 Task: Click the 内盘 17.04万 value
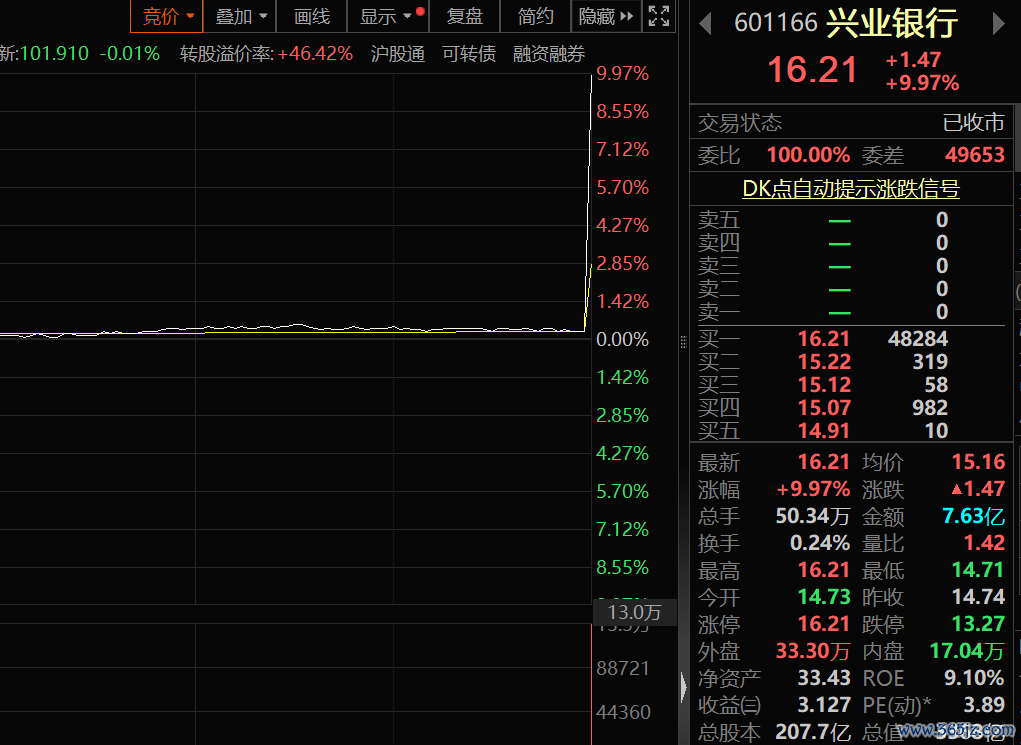pos(967,651)
